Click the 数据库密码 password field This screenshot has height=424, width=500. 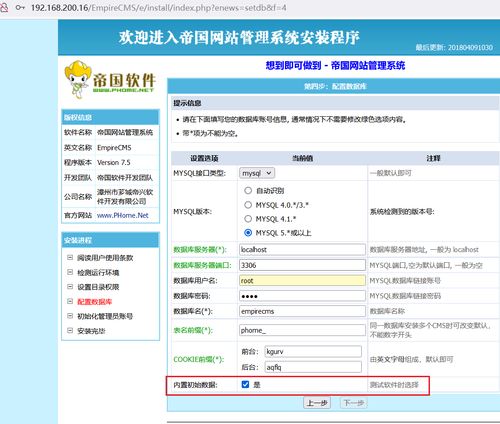[302, 296]
